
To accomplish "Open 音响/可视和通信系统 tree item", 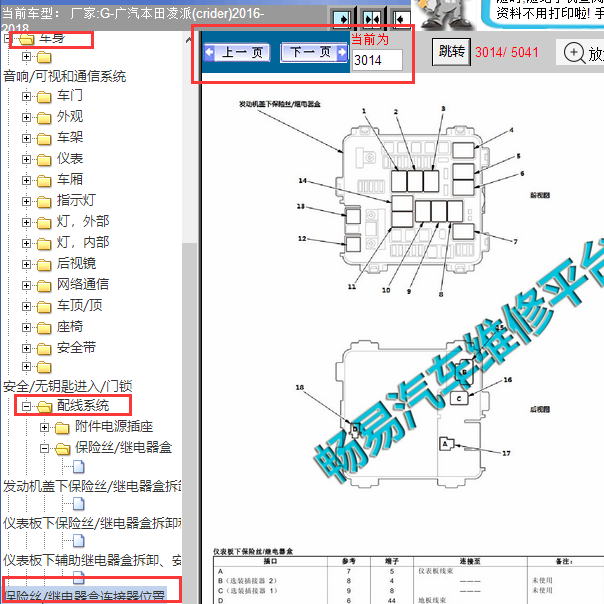I will (65, 76).
